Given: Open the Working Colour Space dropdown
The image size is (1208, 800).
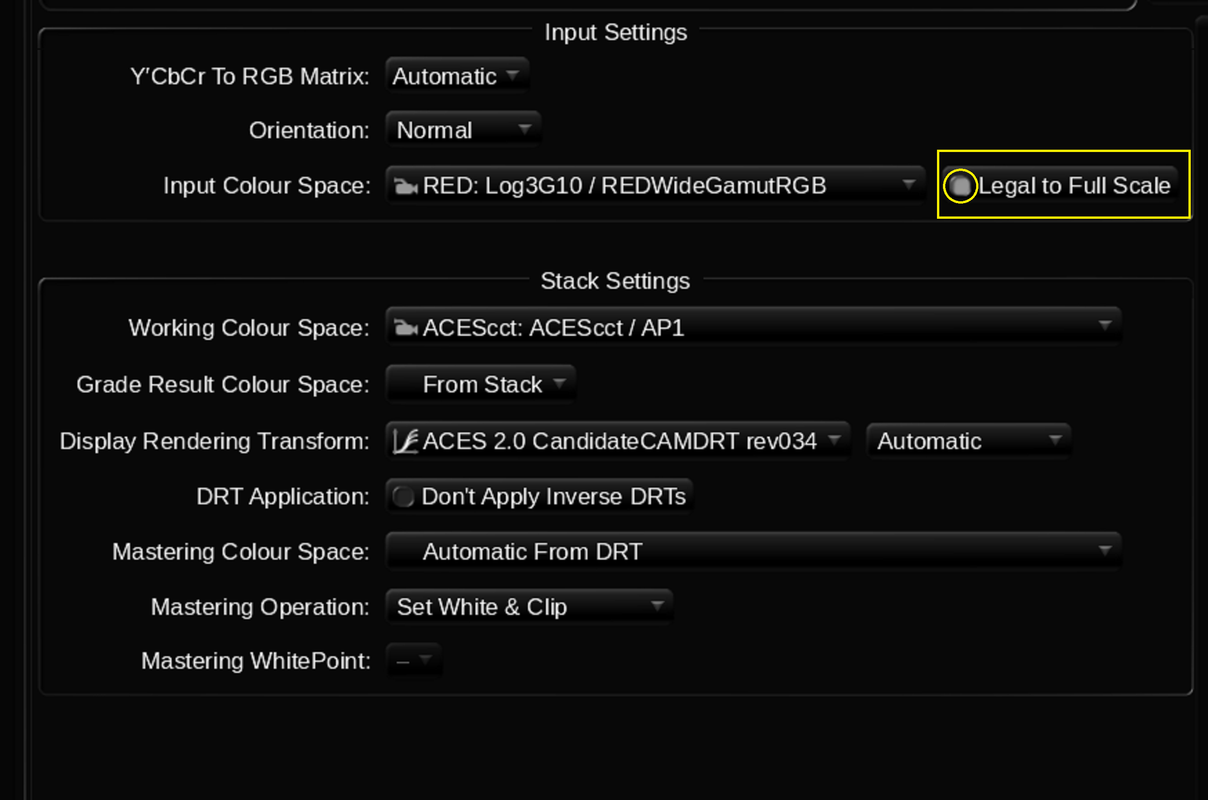Looking at the screenshot, I should point(753,328).
